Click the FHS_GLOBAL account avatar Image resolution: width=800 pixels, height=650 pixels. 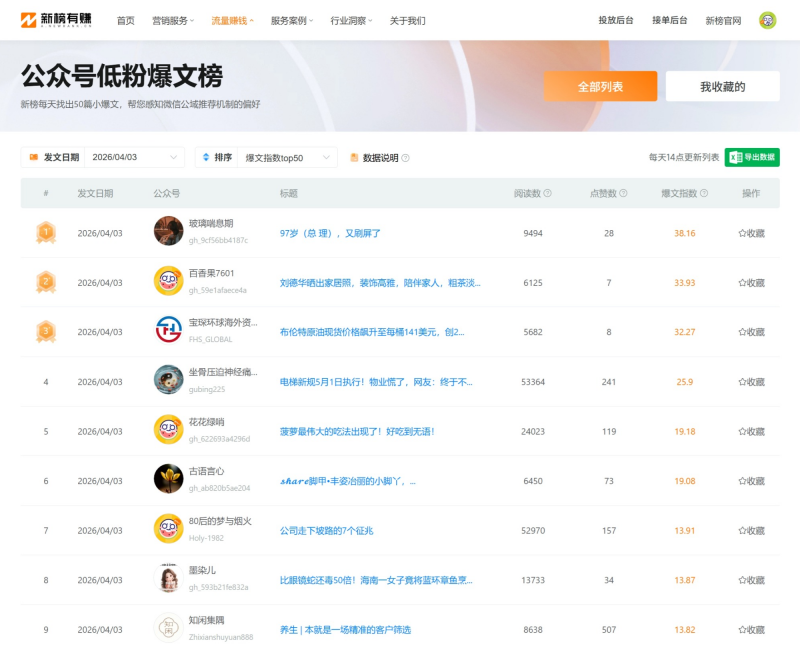coord(168,329)
